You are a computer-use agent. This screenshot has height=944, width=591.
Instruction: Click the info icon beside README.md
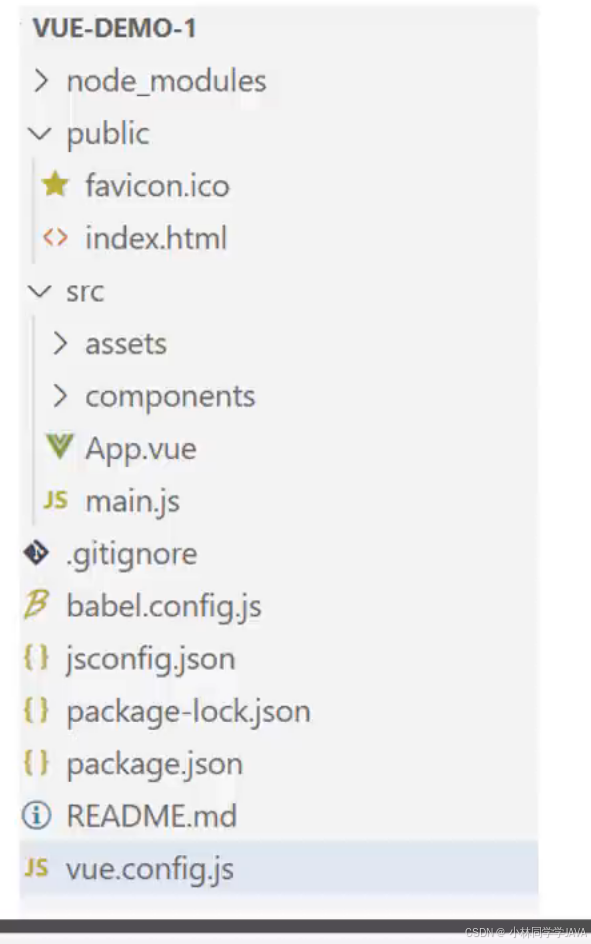[x=36, y=816]
